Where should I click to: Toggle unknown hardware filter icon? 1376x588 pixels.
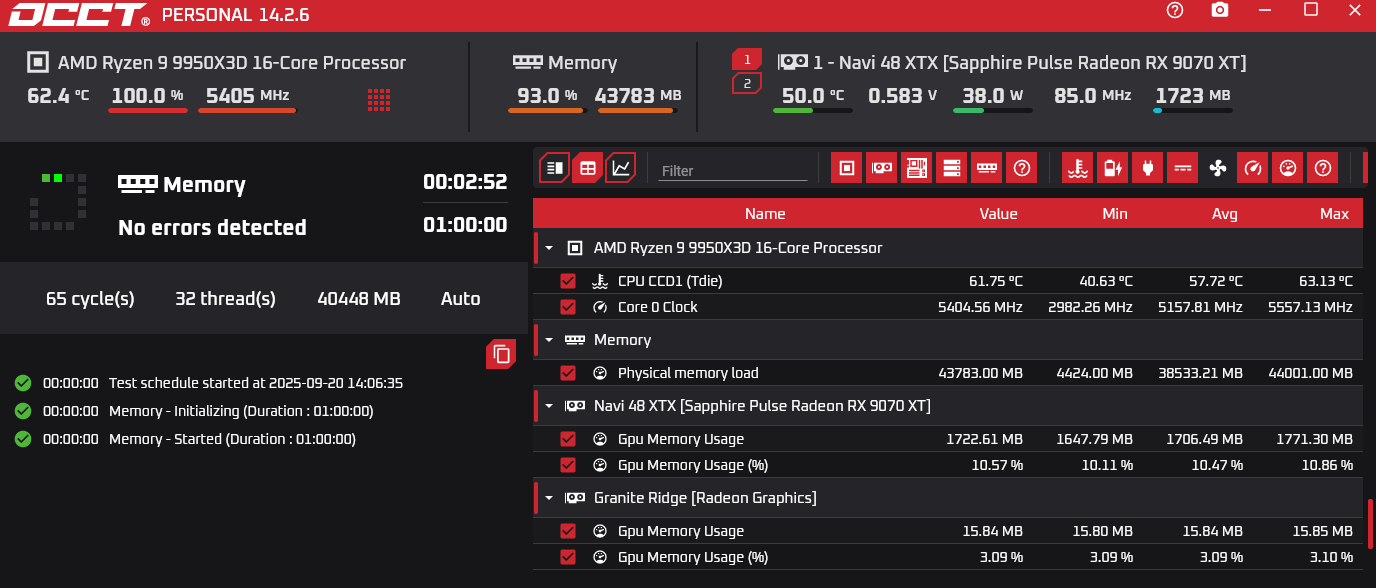click(1021, 168)
